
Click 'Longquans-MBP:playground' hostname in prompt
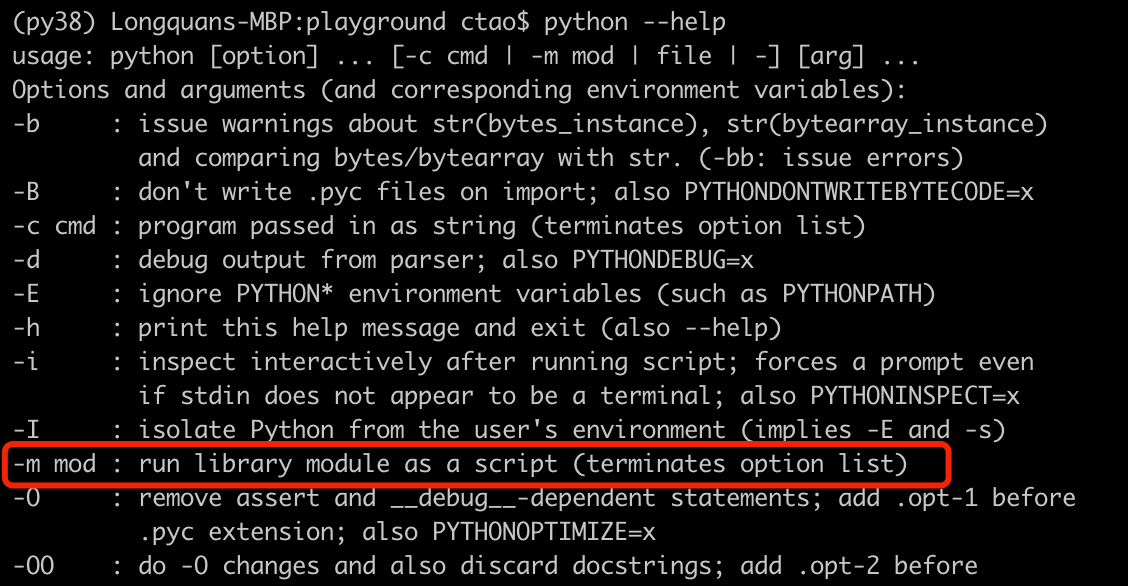pyautogui.click(x=278, y=22)
